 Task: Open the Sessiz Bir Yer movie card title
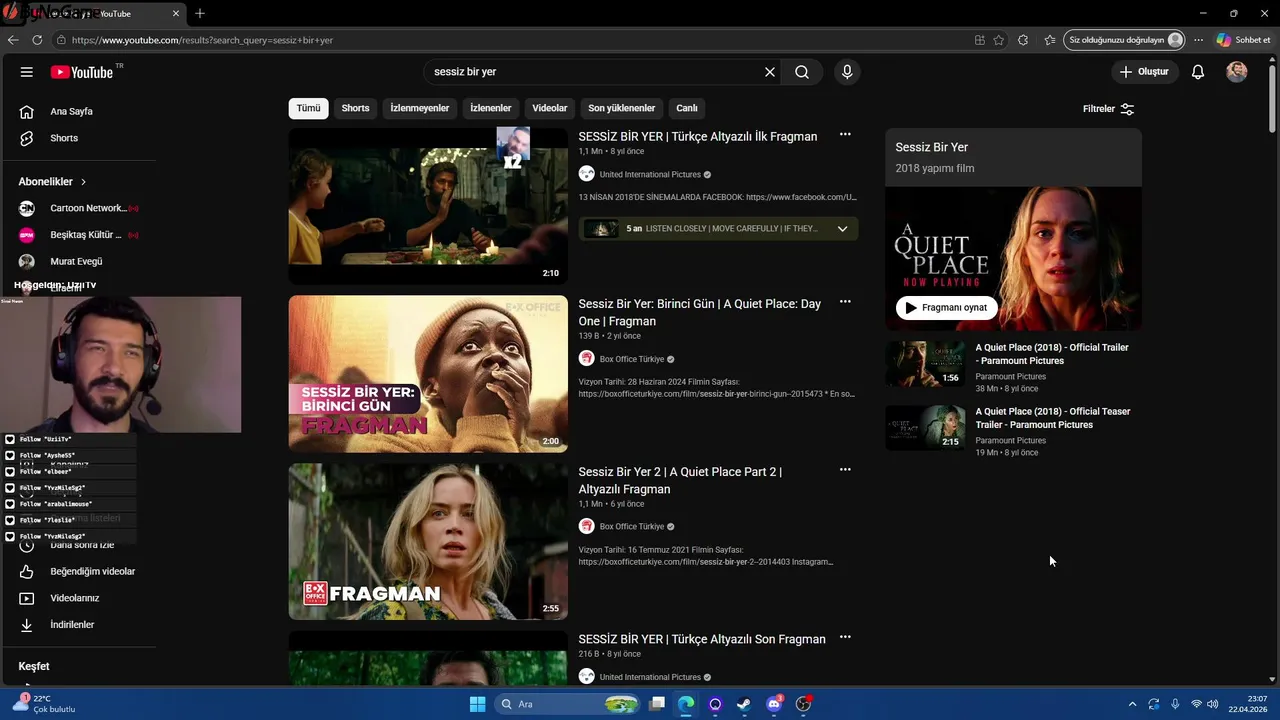pyautogui.click(x=931, y=147)
